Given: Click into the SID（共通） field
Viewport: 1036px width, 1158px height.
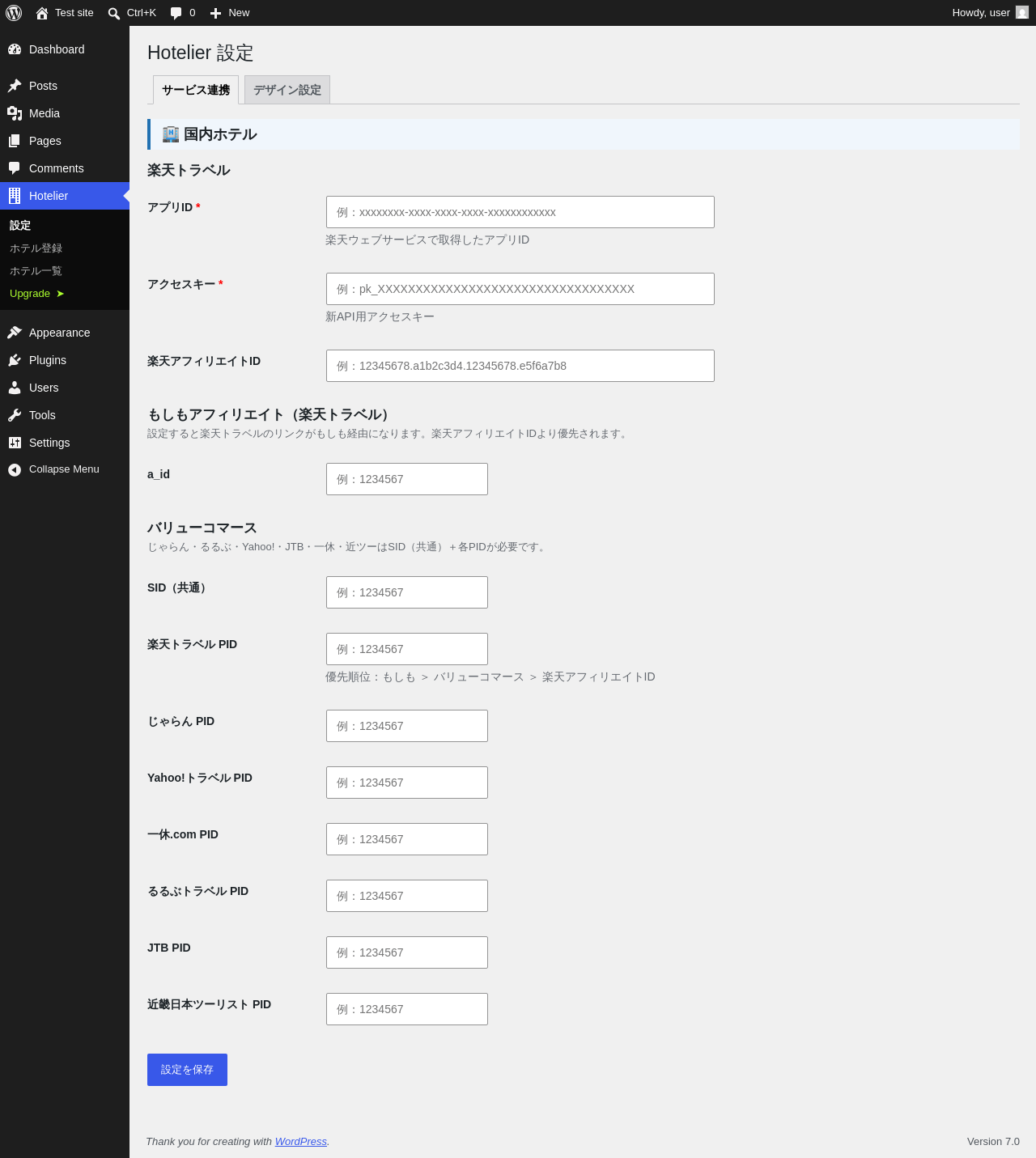Looking at the screenshot, I should [407, 592].
